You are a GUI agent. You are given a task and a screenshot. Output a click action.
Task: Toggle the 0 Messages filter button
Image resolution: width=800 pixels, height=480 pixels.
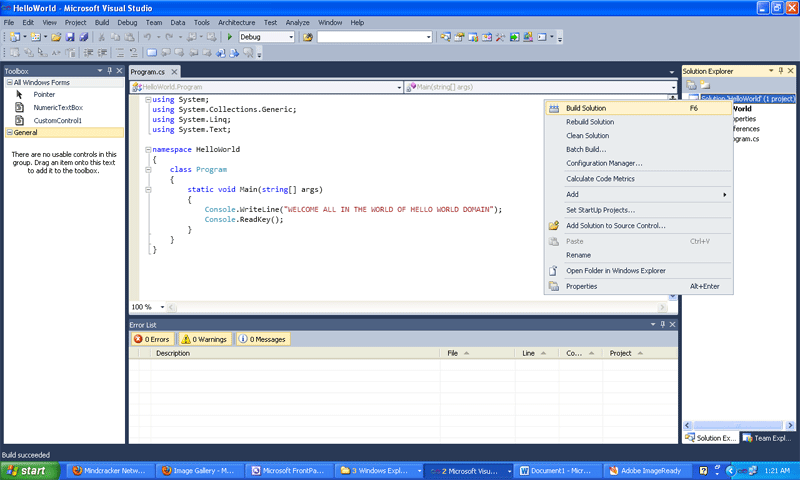tap(262, 339)
